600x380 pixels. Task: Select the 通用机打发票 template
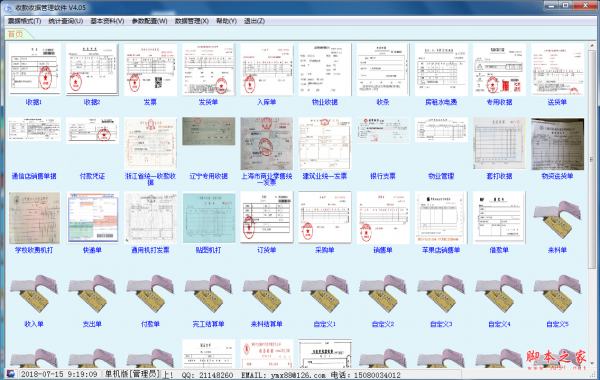click(x=150, y=218)
